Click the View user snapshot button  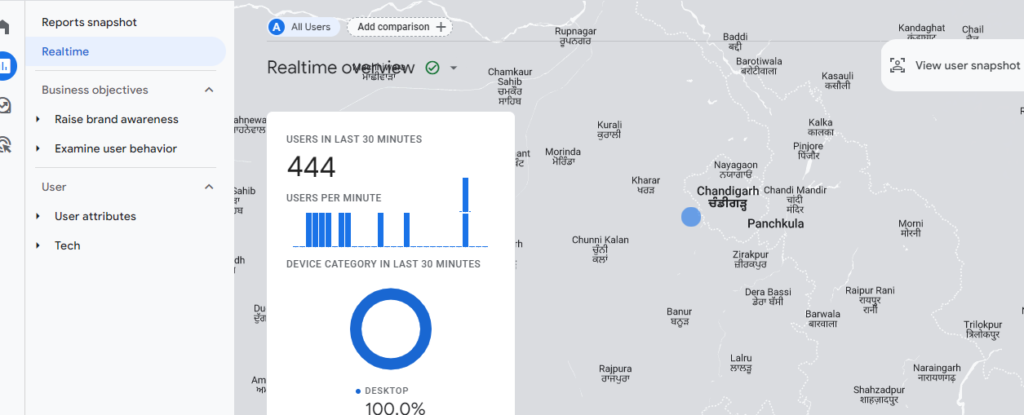pyautogui.click(x=955, y=65)
